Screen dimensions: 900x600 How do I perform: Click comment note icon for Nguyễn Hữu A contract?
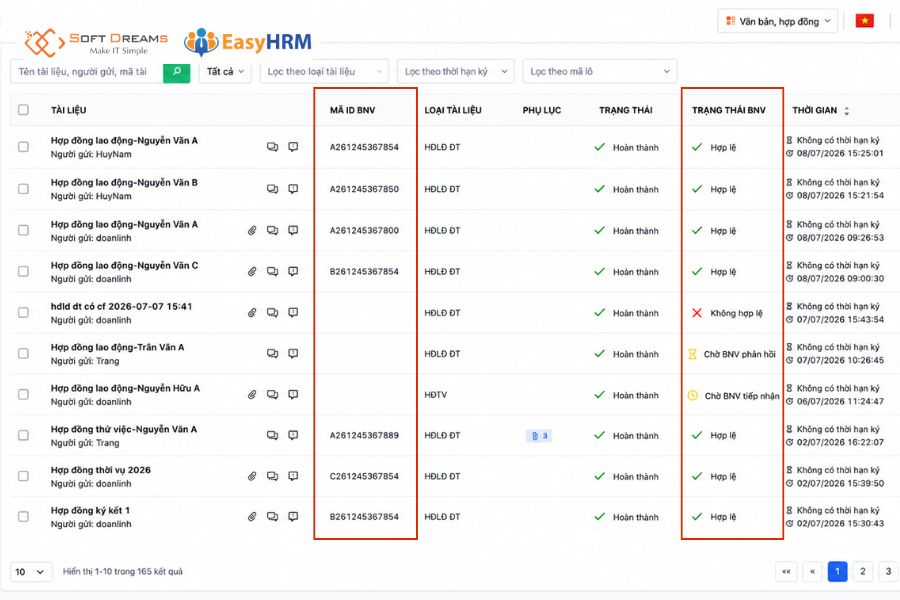coord(293,394)
